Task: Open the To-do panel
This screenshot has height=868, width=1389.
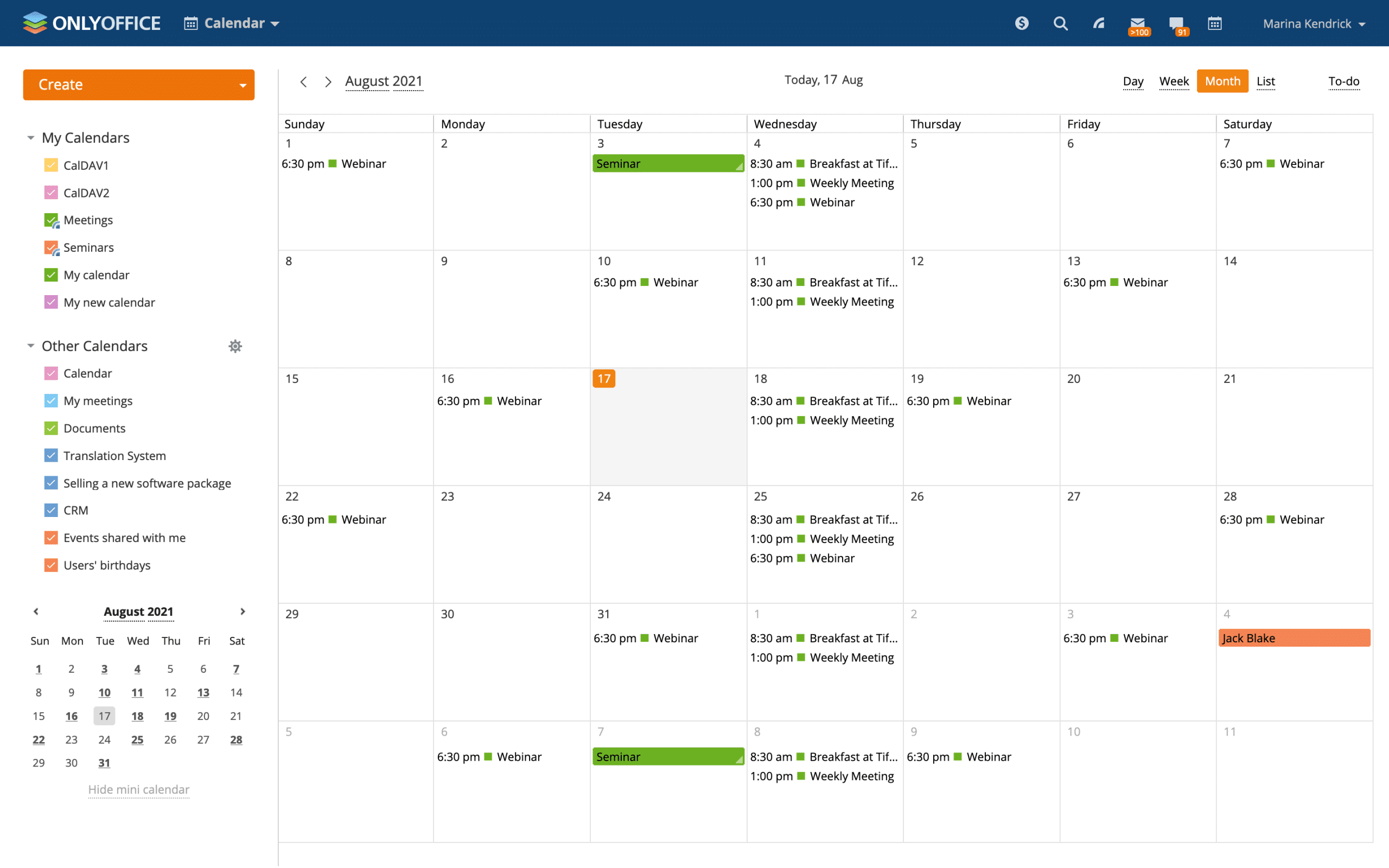Action: (x=1343, y=81)
